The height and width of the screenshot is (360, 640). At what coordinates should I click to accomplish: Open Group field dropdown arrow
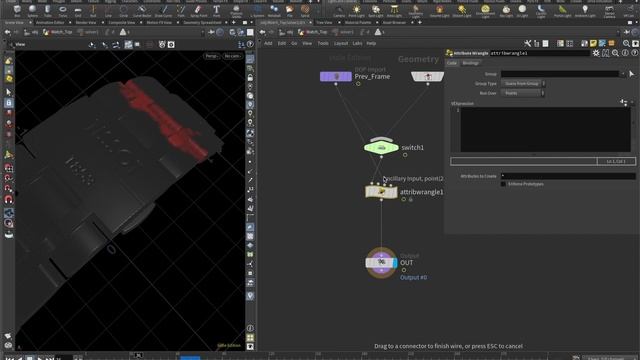(623, 74)
